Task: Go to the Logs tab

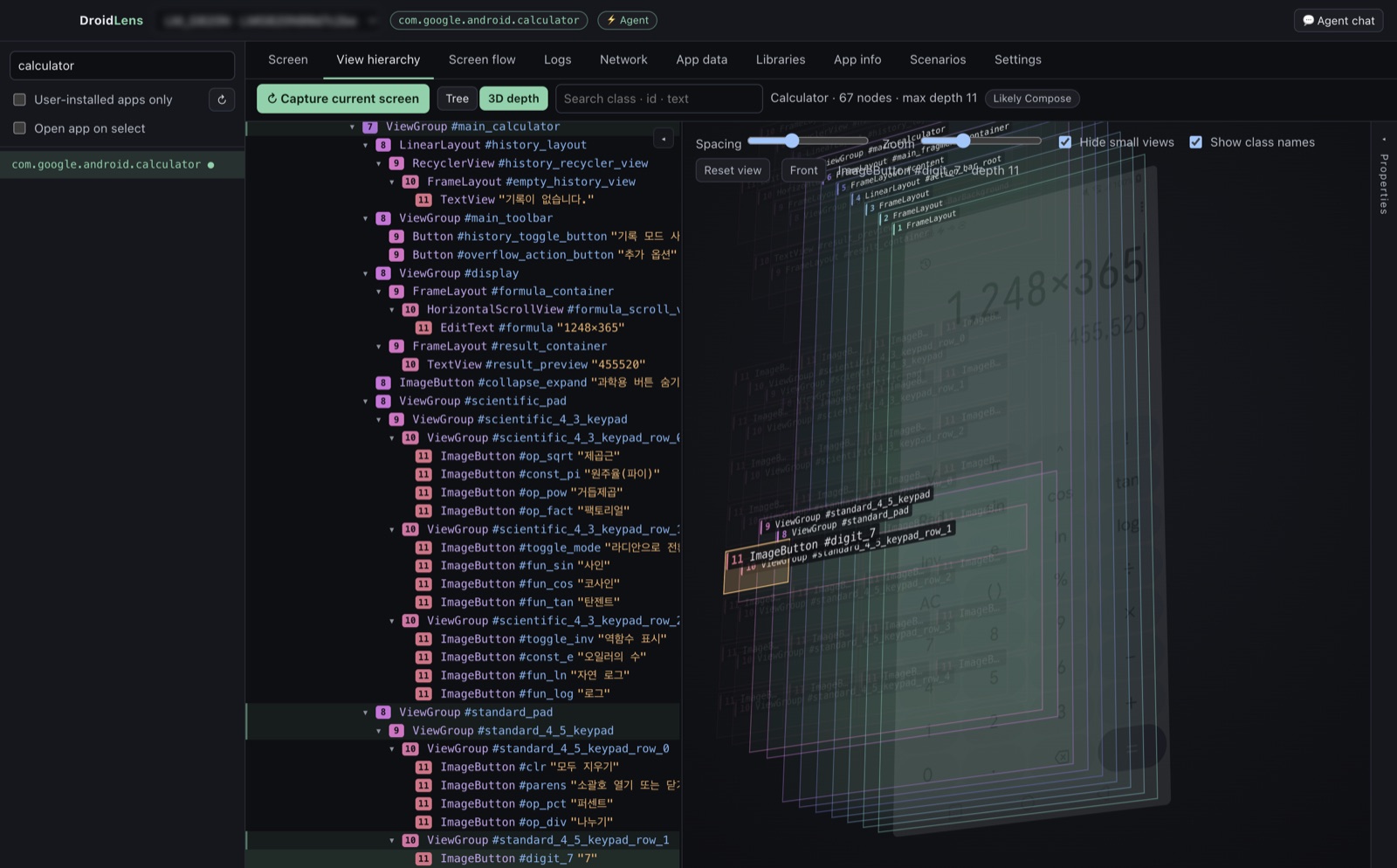Action: [x=557, y=59]
